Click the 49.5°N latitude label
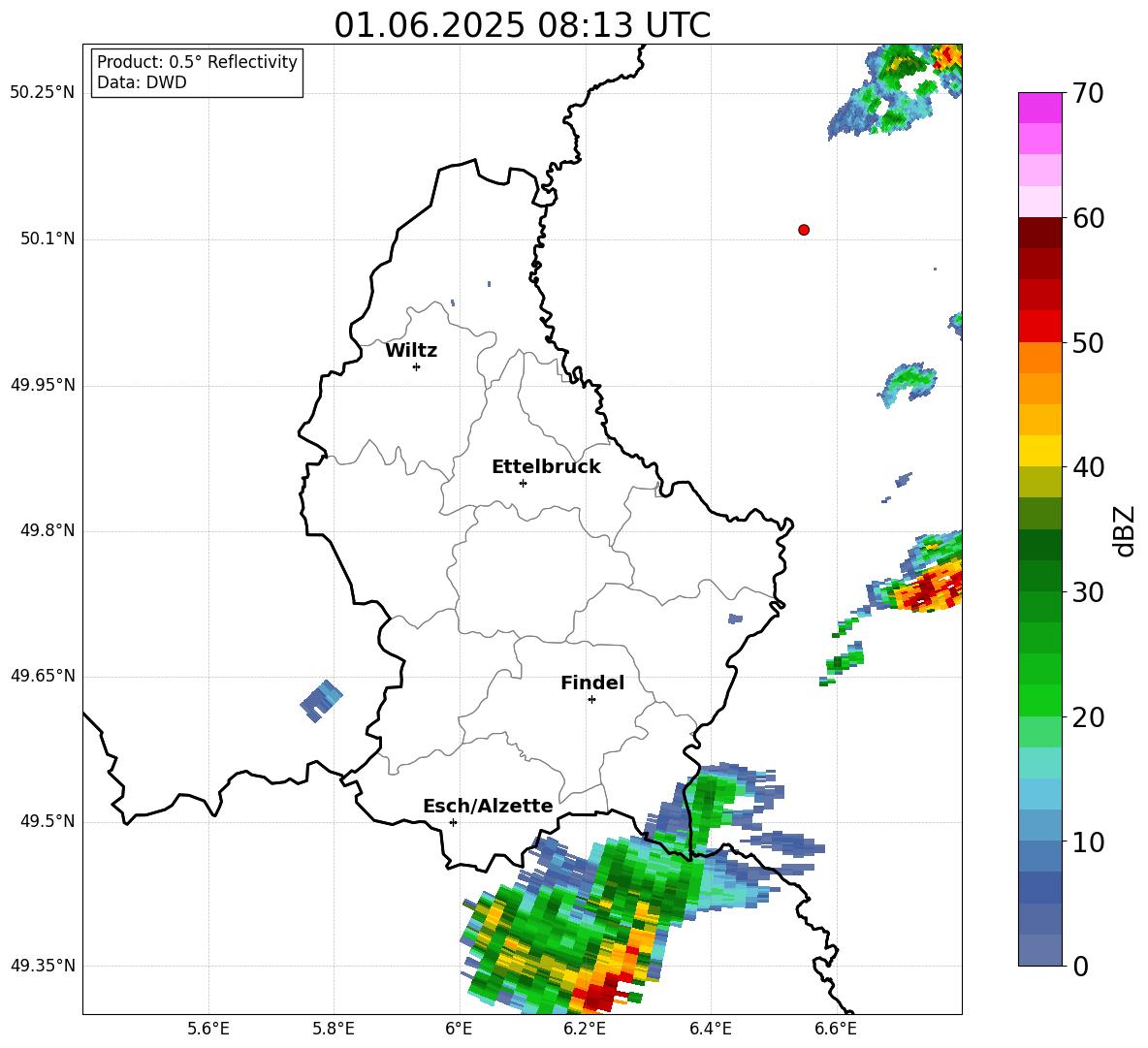The image size is (1148, 1048). coord(48,822)
